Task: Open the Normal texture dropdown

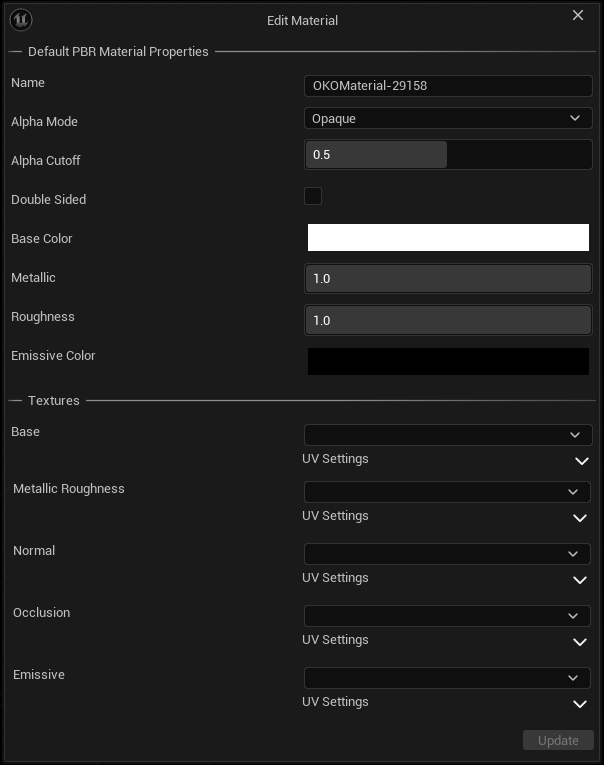Action: pyautogui.click(x=447, y=554)
